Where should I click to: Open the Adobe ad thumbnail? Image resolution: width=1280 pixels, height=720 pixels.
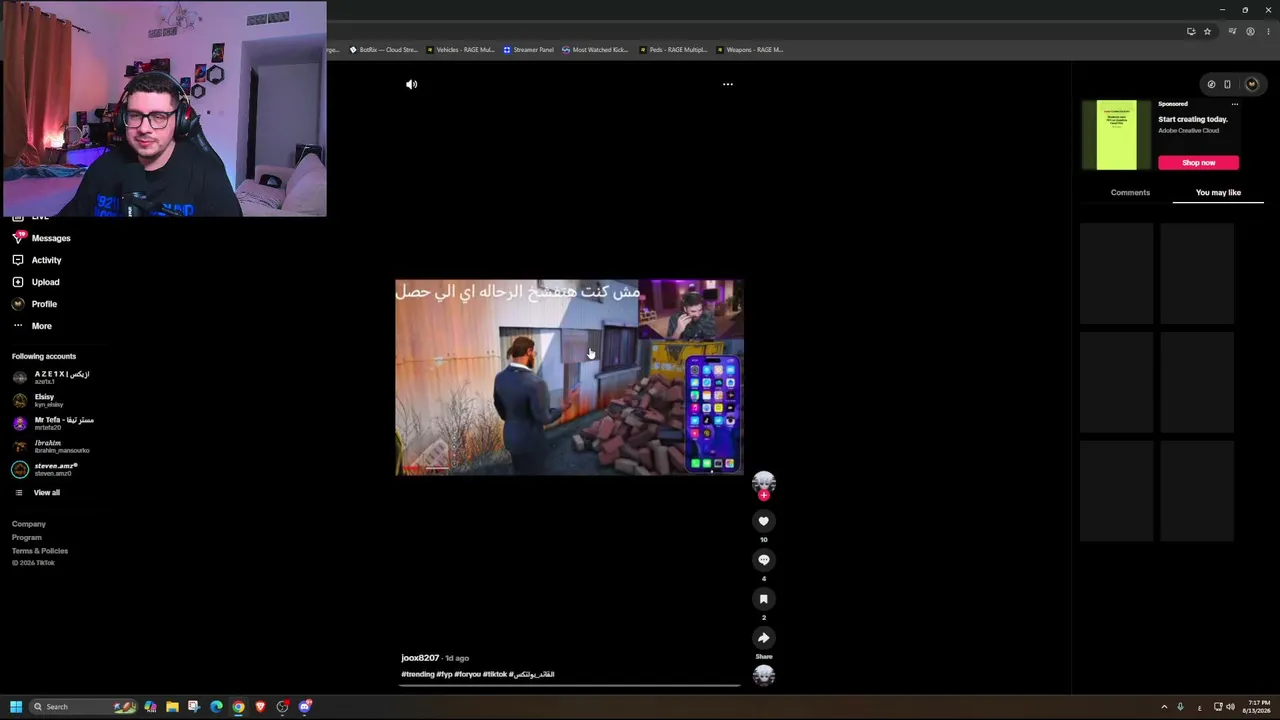1116,135
